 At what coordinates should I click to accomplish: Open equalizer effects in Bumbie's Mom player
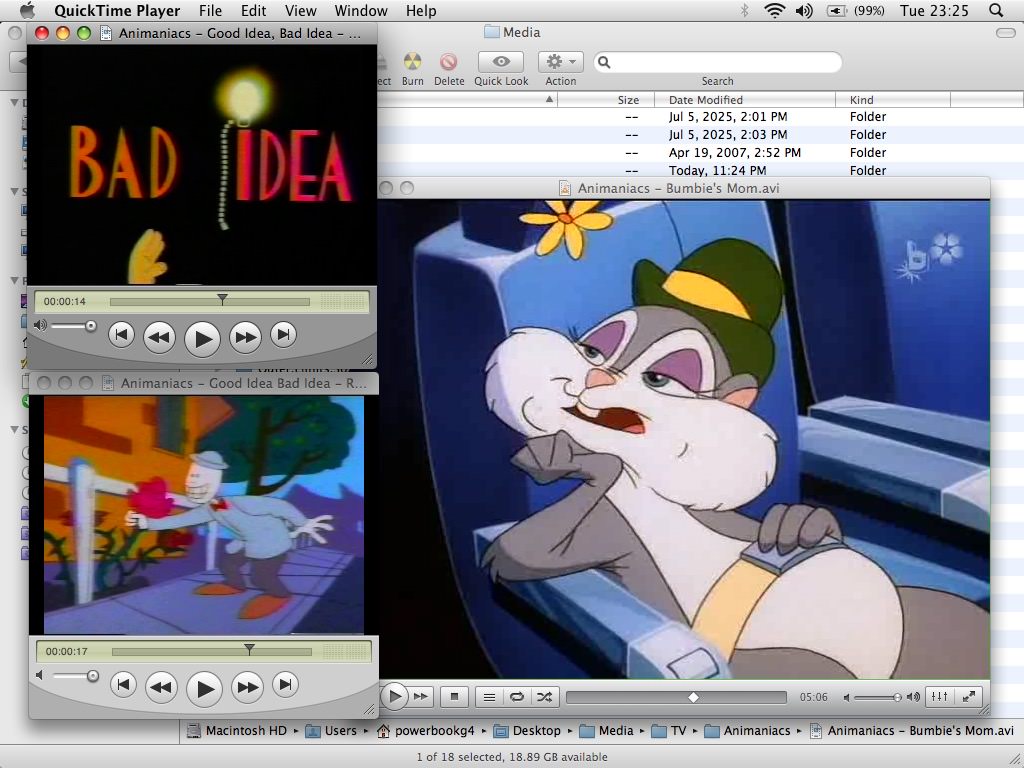939,697
